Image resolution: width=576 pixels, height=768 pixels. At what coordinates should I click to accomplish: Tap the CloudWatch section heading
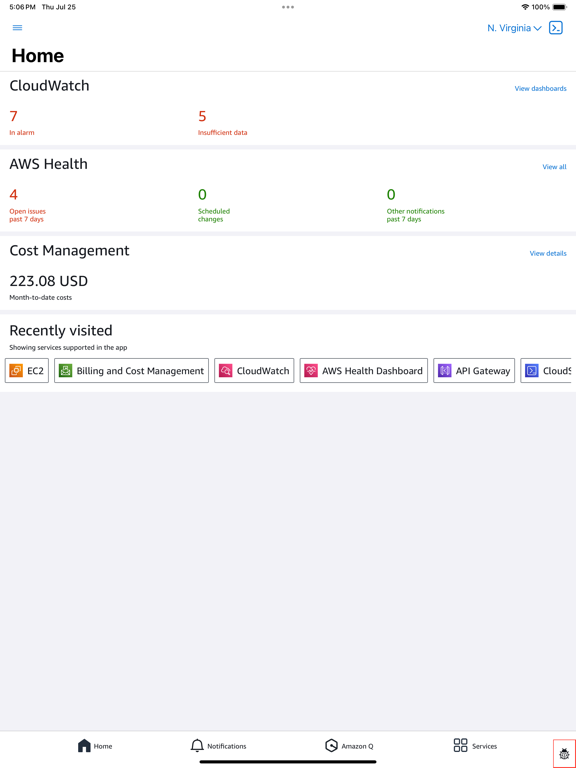(x=49, y=86)
